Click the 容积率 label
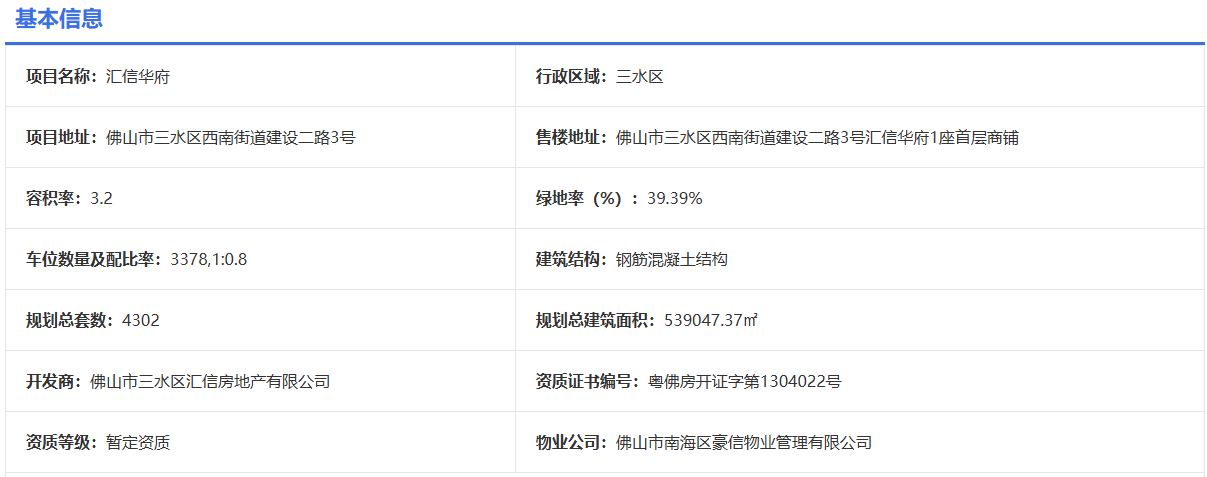The width and height of the screenshot is (1207, 477). click(x=54, y=198)
